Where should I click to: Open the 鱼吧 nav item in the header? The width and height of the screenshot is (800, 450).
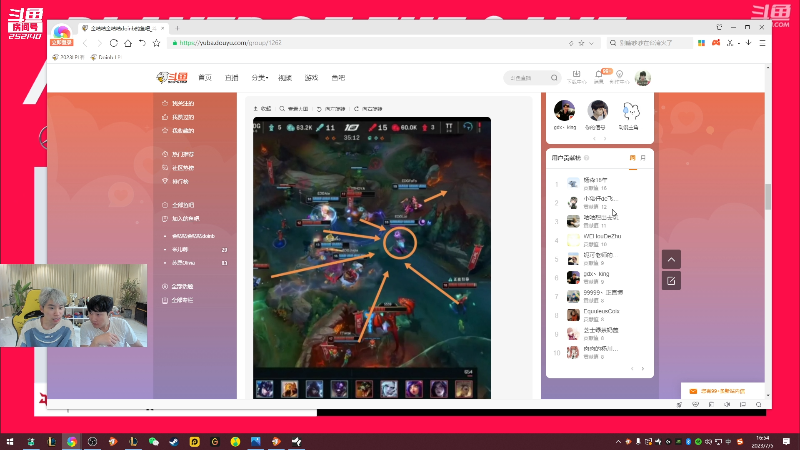point(338,78)
